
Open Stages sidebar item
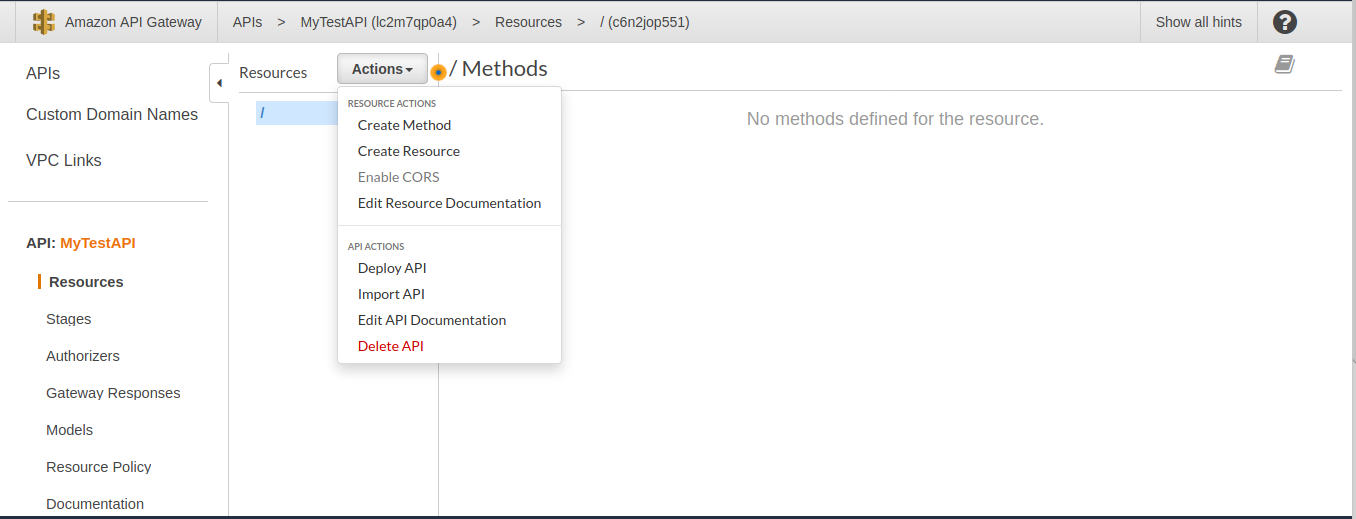[x=68, y=319]
